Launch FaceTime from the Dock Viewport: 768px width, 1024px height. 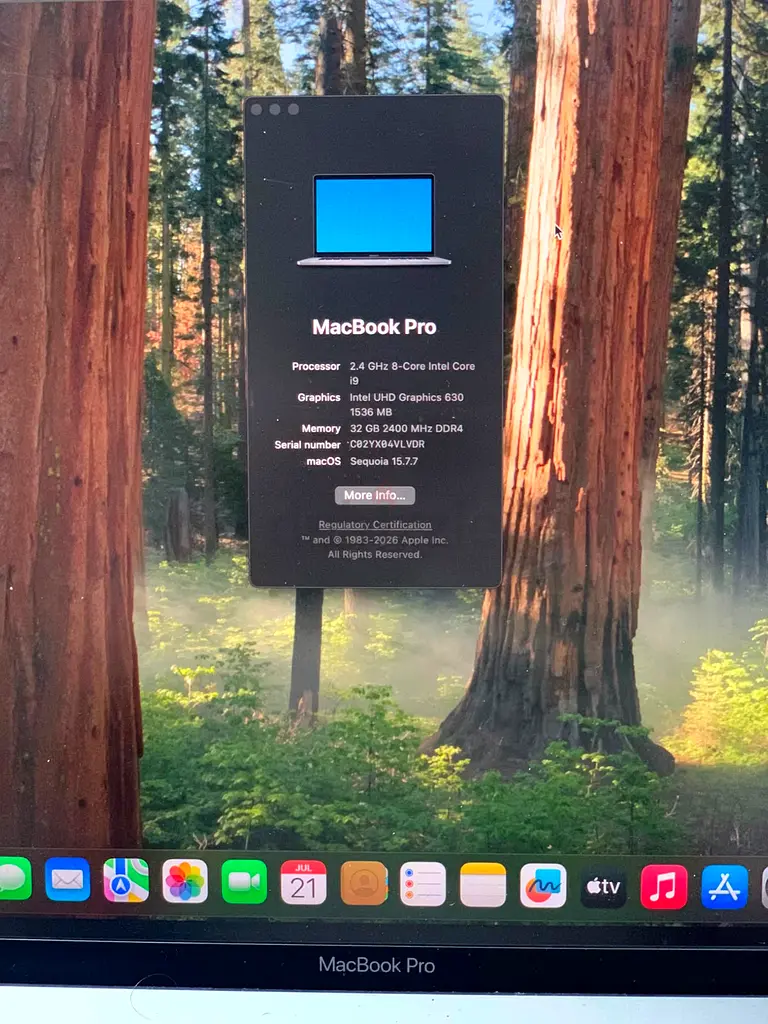[244, 882]
